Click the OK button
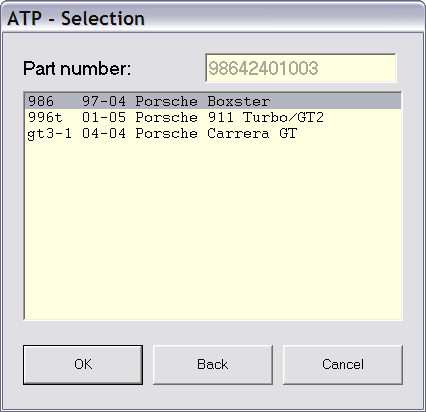Screen dimensions: 426x412 (x=83, y=365)
